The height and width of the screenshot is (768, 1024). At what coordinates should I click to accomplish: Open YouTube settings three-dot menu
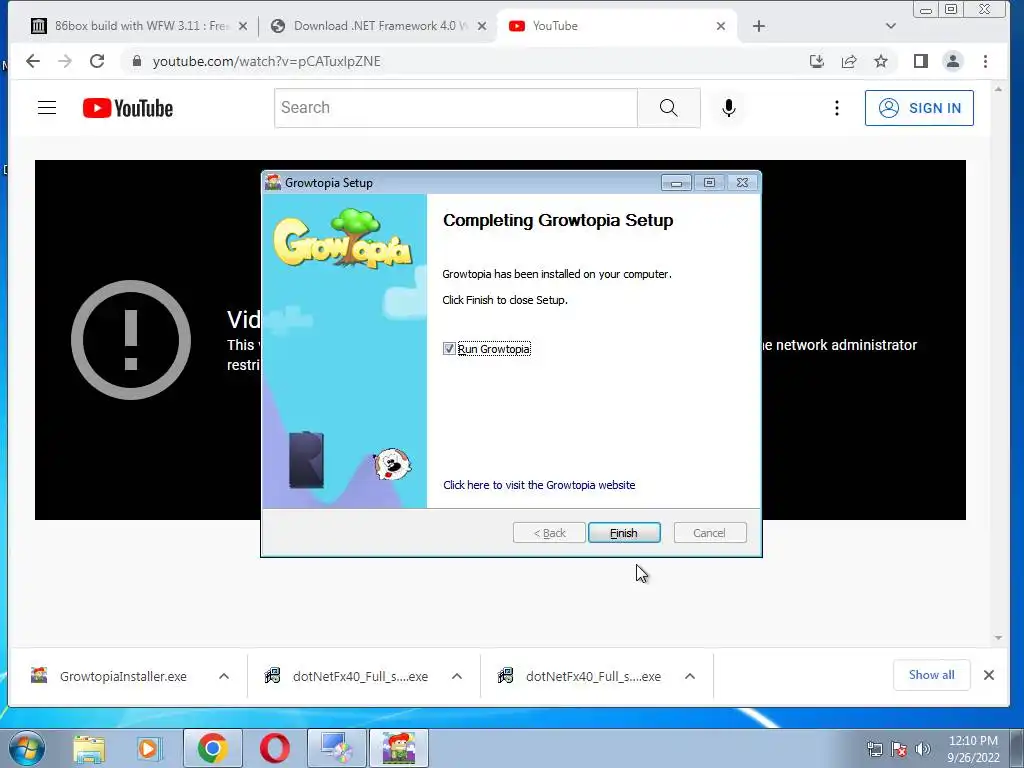tap(837, 108)
